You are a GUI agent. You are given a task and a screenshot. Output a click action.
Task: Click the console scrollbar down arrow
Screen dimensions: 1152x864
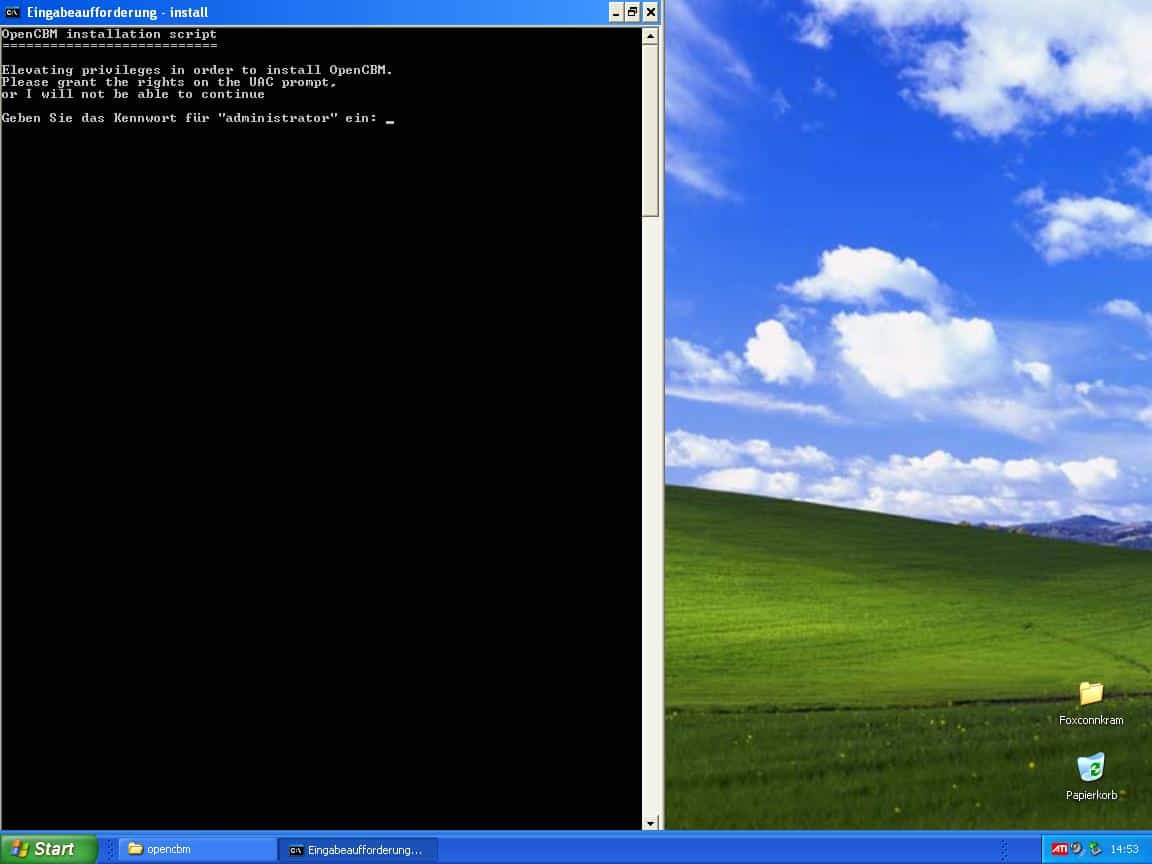(650, 823)
